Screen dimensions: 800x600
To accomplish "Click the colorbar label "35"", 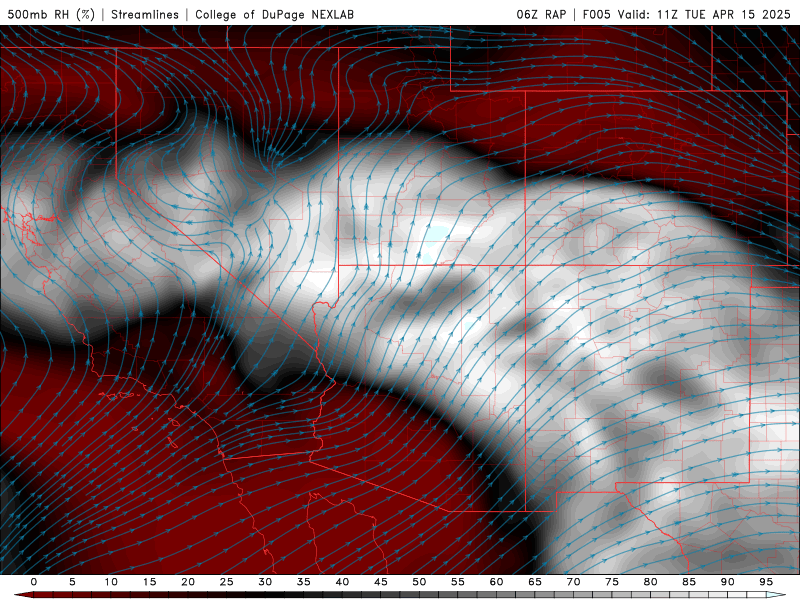I will (304, 582).
